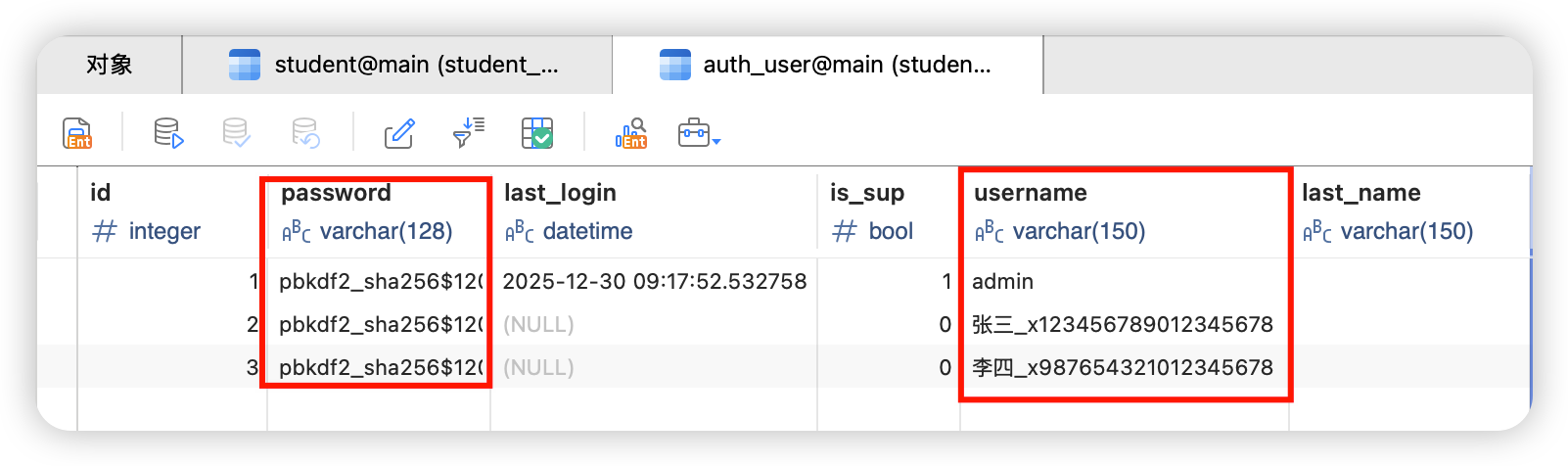Click the grid columns checkmark icon
The image size is (1568, 466).
(537, 132)
